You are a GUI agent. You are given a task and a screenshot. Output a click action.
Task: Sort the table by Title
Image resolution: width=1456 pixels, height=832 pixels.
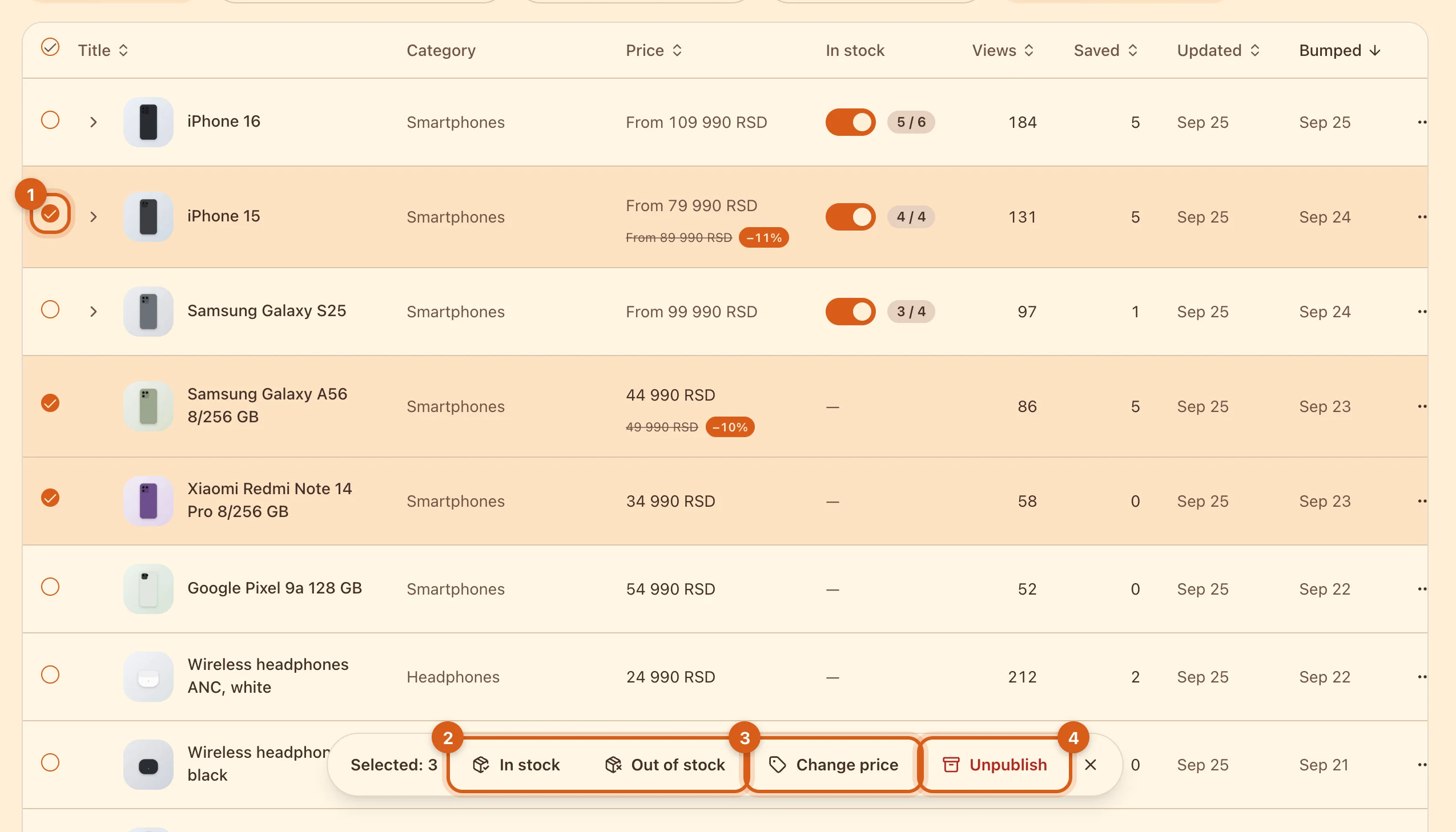click(x=103, y=51)
